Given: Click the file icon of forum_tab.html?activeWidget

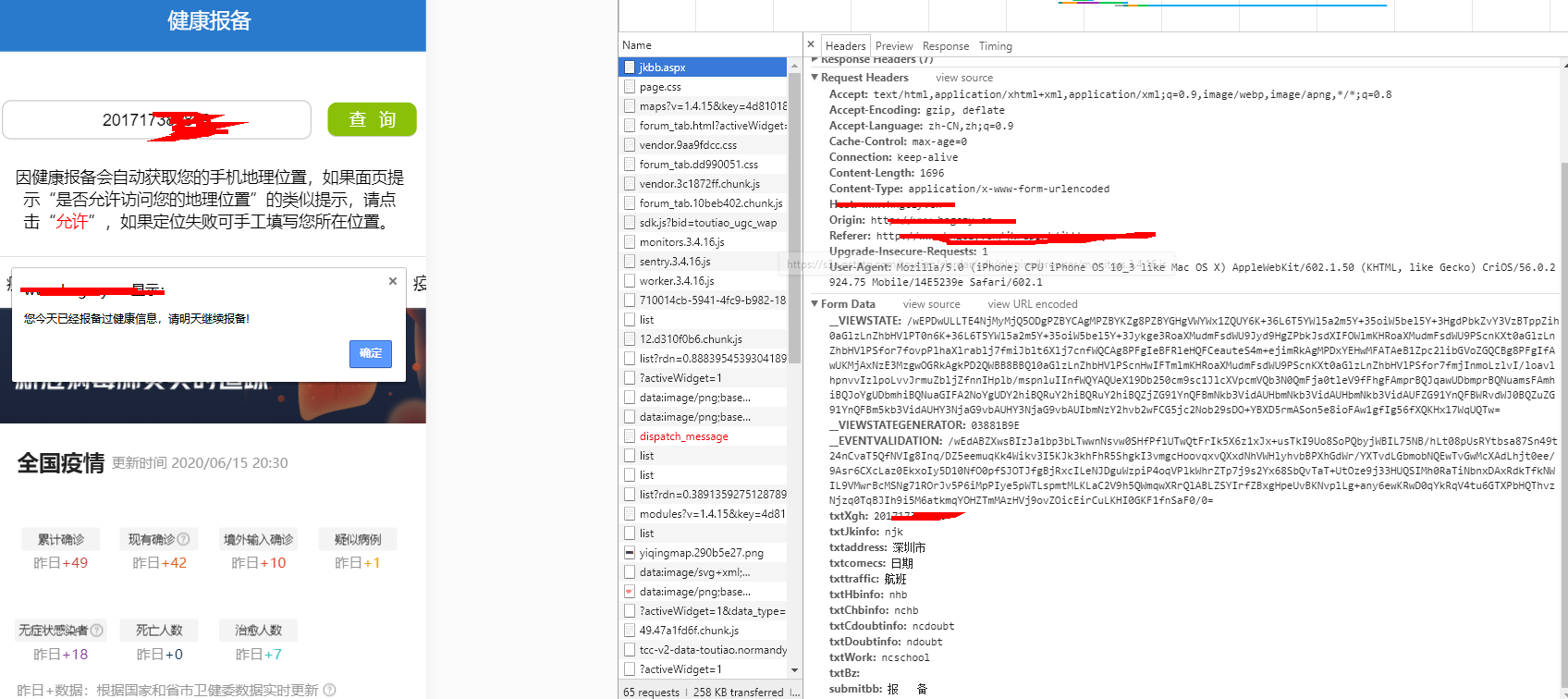Looking at the screenshot, I should tap(630, 126).
